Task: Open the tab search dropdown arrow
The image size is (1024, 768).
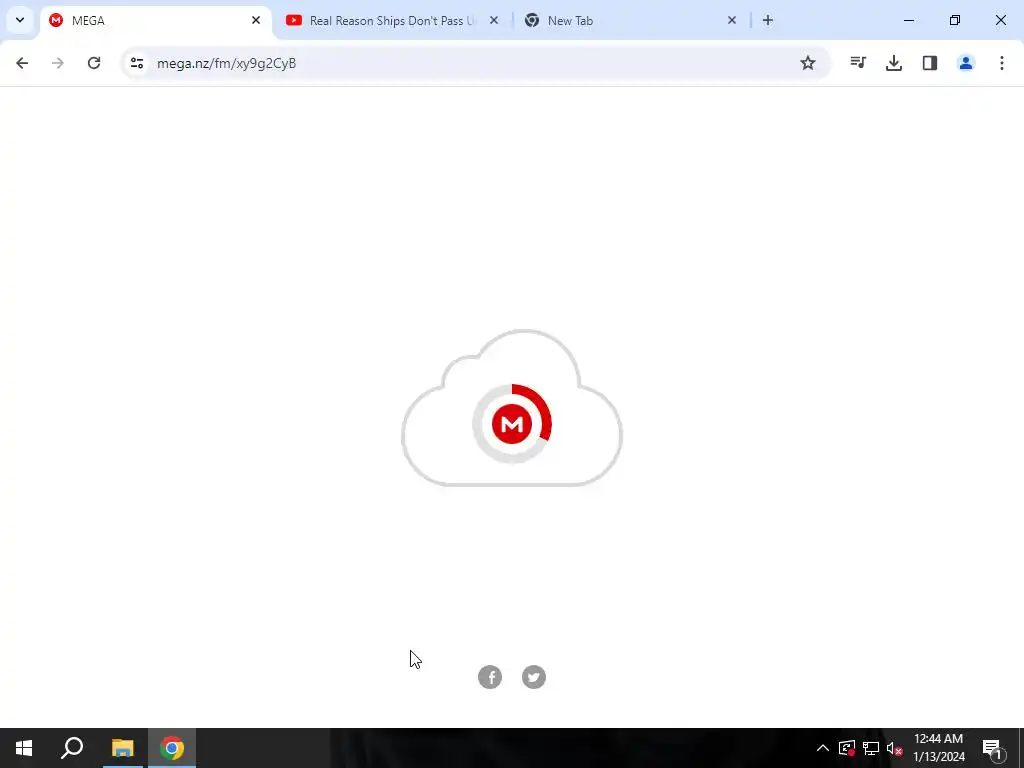Action: pos(20,20)
